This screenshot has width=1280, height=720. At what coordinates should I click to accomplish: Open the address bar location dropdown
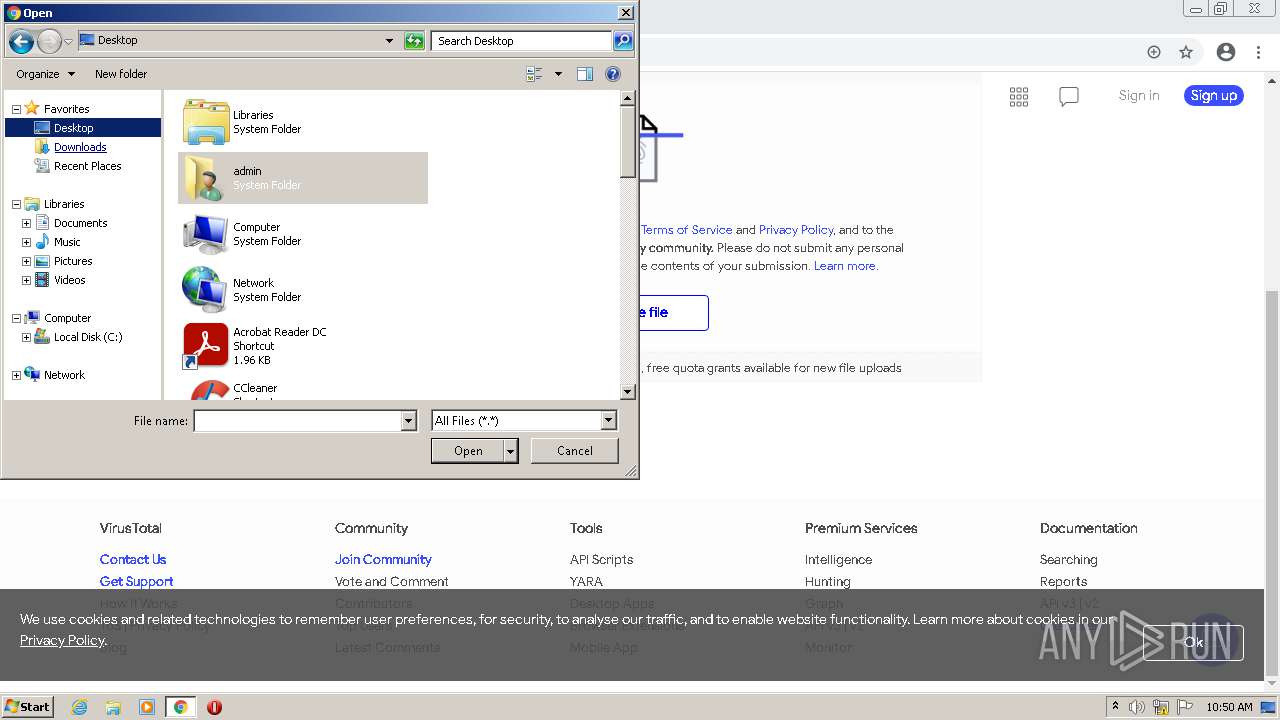coord(389,41)
